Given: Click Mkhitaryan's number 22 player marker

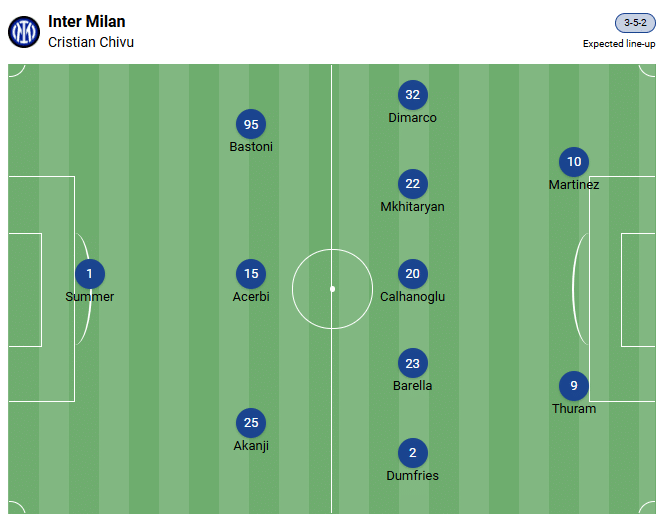Looking at the screenshot, I should pyautogui.click(x=412, y=184).
